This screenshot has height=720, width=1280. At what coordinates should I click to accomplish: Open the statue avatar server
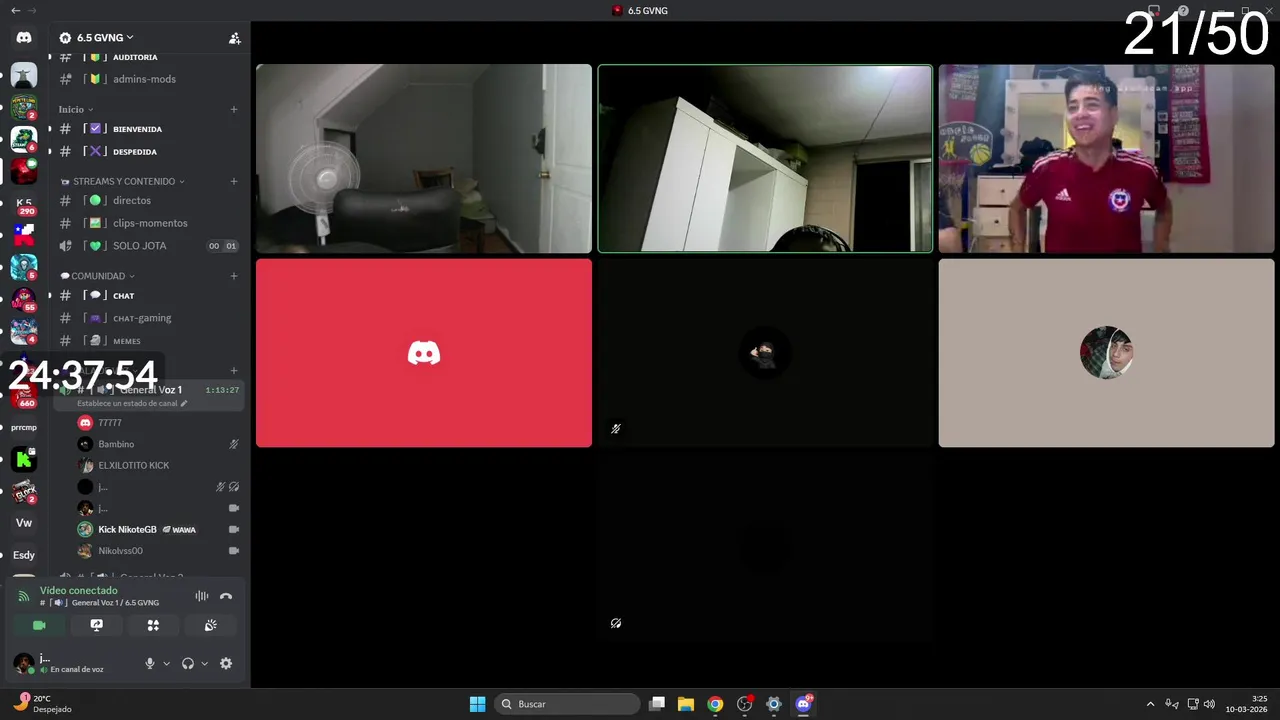(24, 75)
